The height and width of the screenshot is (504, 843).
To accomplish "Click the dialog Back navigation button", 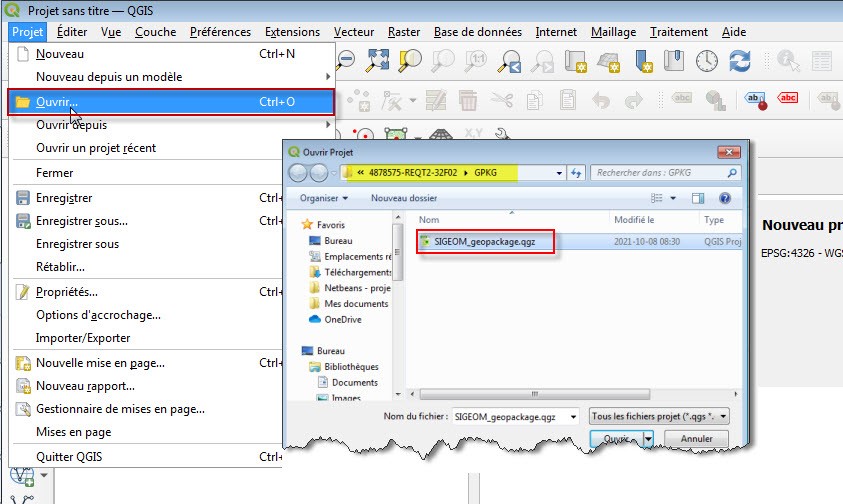I will [298, 173].
